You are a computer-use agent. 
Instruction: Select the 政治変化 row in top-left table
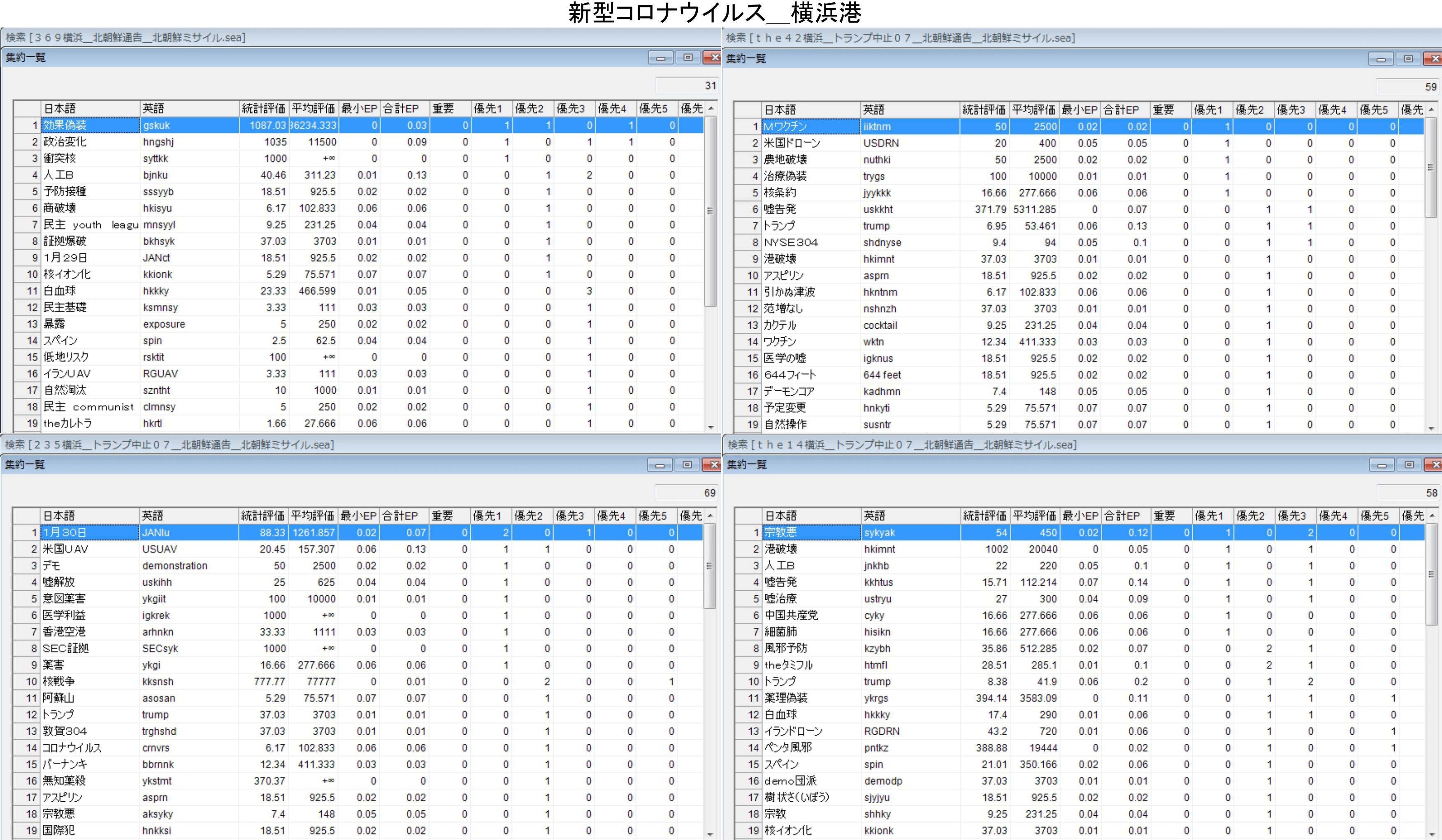[65, 142]
